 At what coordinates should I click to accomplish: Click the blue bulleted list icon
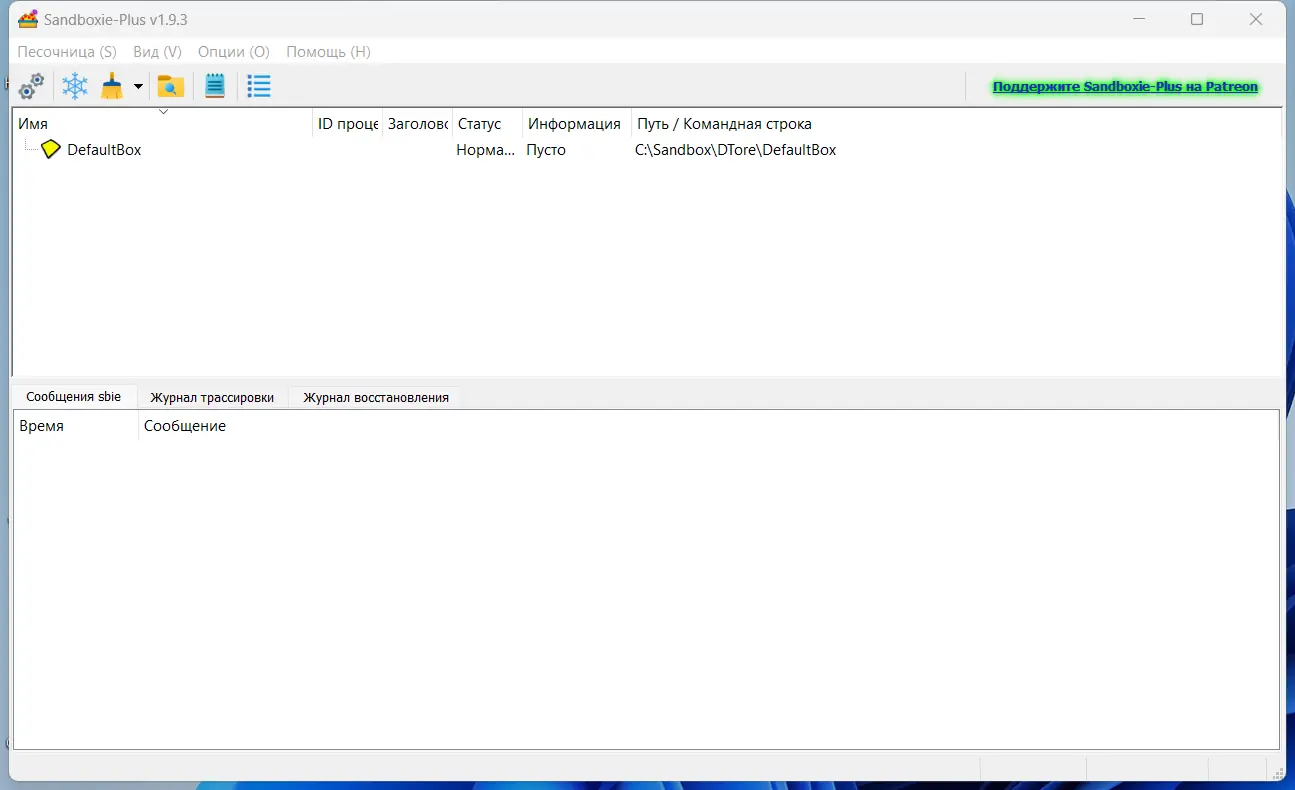pos(259,86)
